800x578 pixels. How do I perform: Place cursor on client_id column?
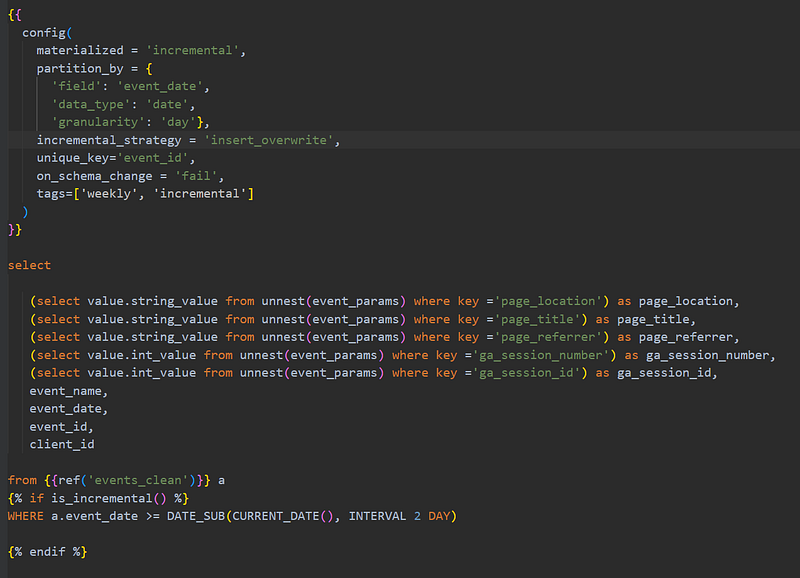click(62, 444)
